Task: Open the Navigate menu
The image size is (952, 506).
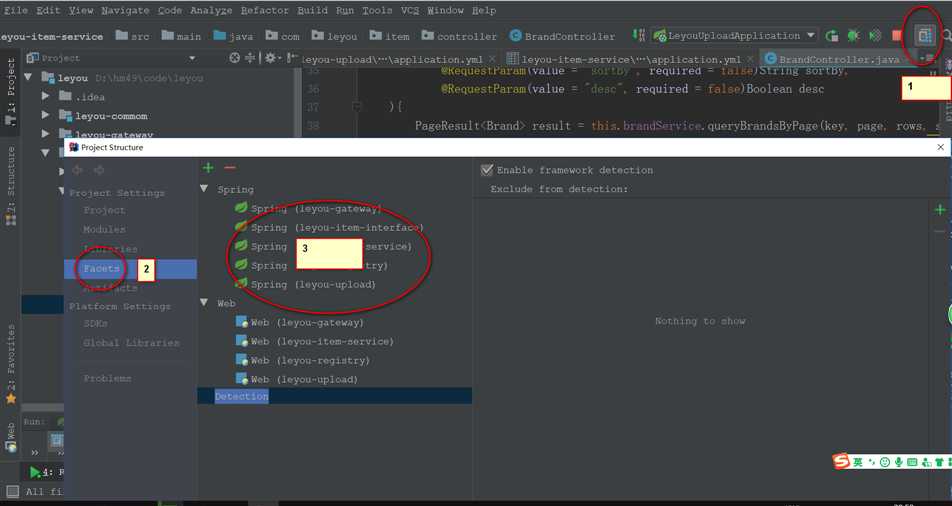Action: [x=125, y=10]
